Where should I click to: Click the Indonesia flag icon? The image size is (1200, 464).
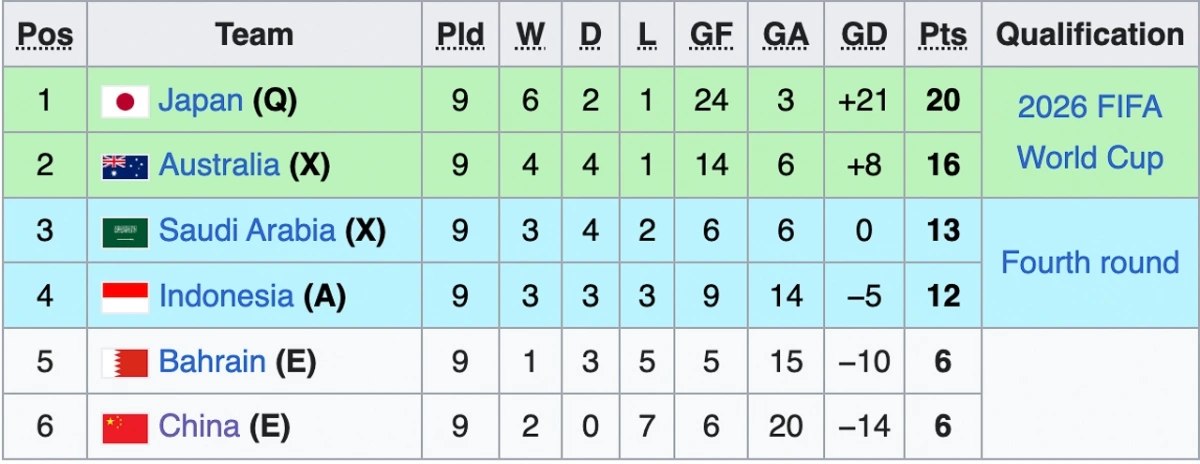(x=125, y=297)
